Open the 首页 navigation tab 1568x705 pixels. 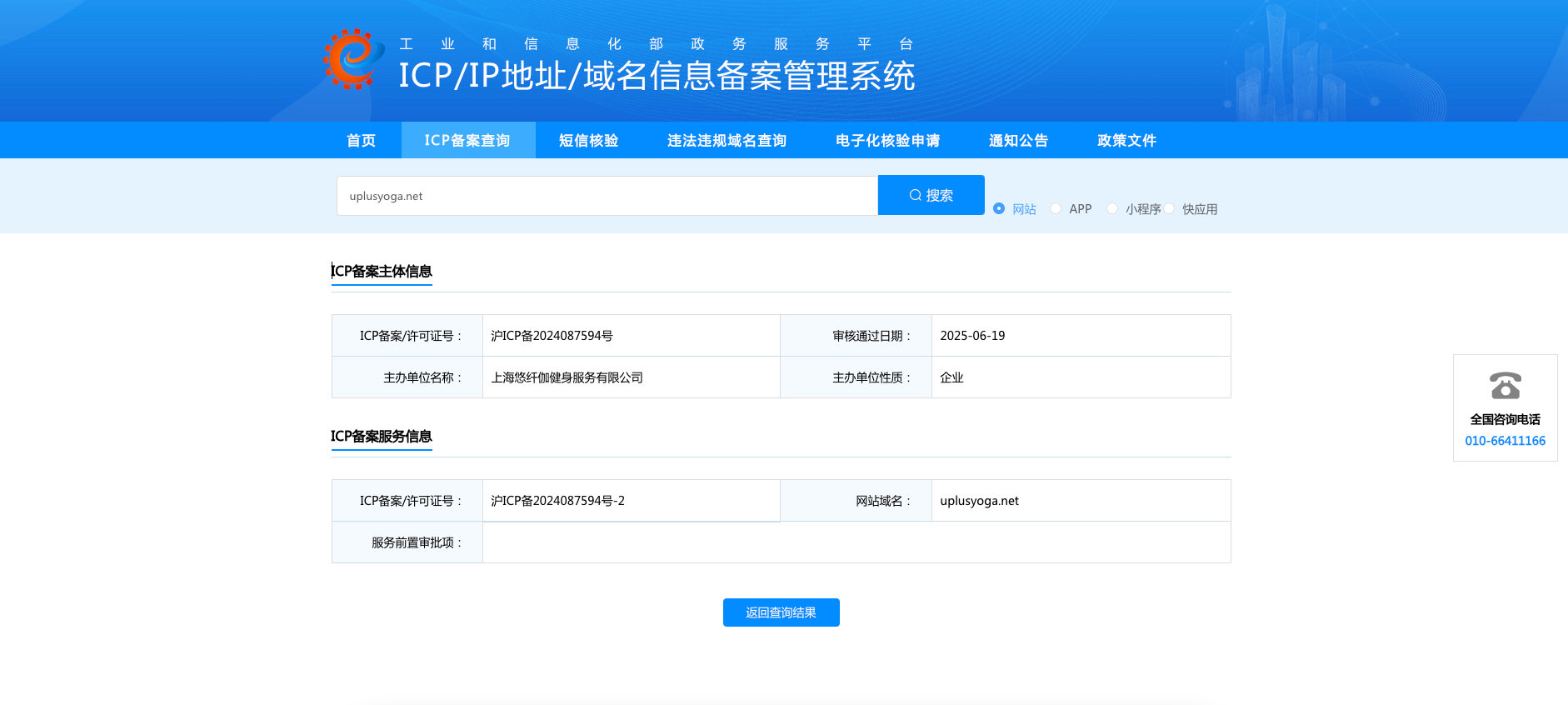click(362, 140)
